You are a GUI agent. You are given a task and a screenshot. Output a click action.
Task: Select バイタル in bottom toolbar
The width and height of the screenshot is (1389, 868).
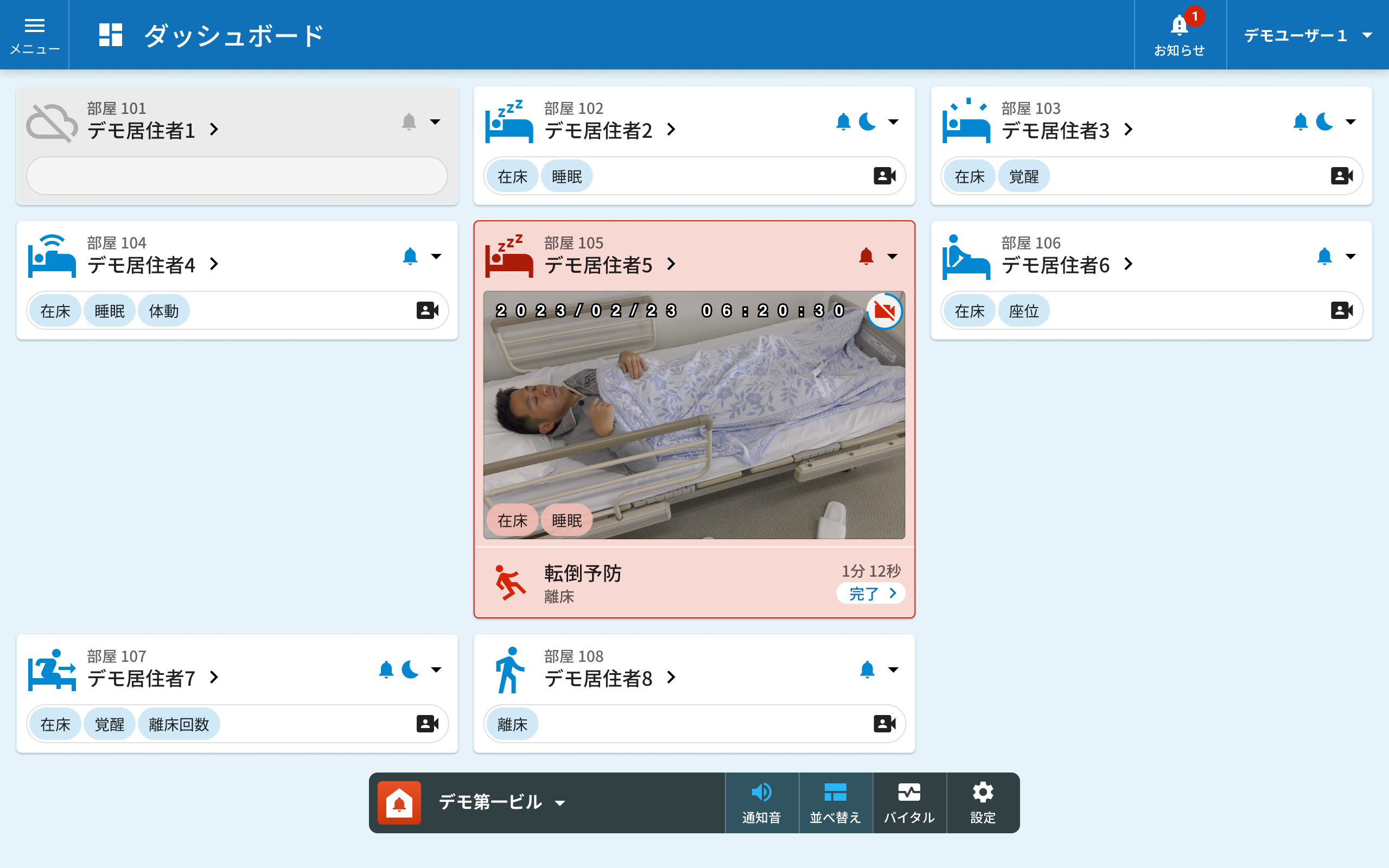909,802
